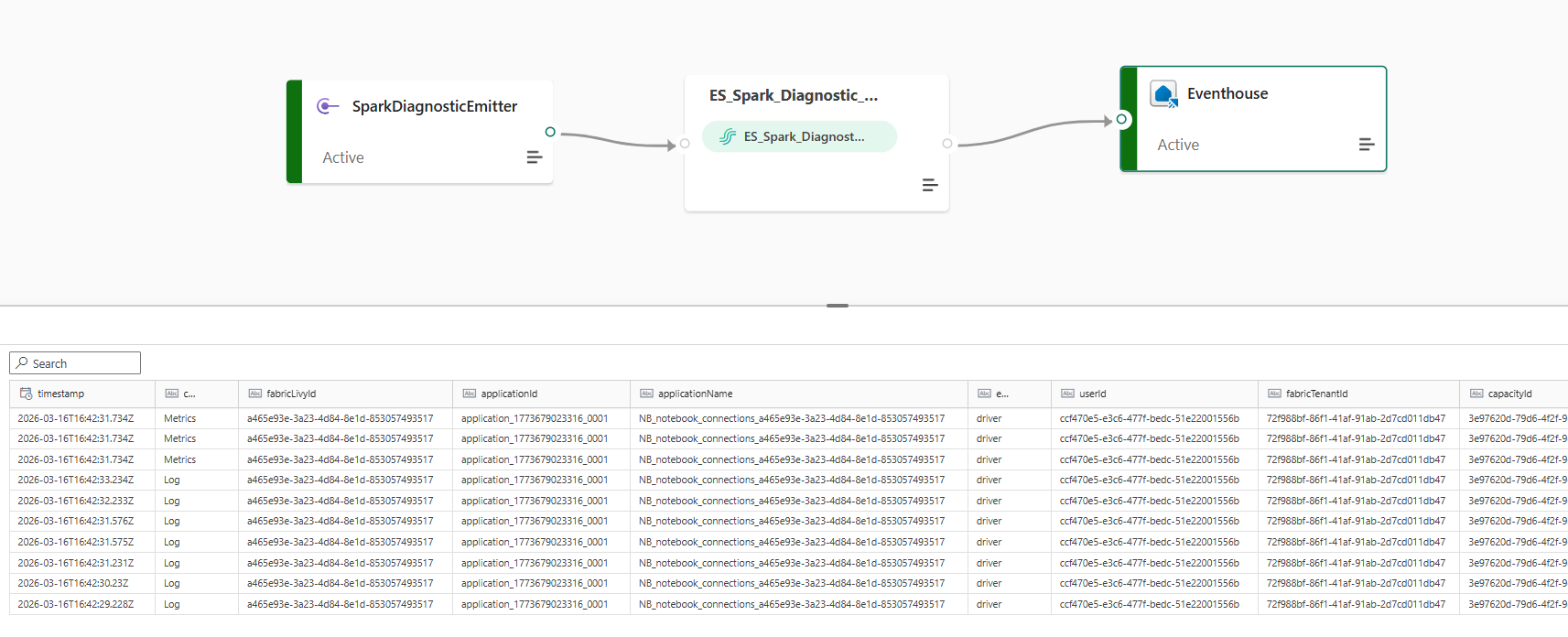Click the Eventhouse destination icon

tap(1164, 94)
